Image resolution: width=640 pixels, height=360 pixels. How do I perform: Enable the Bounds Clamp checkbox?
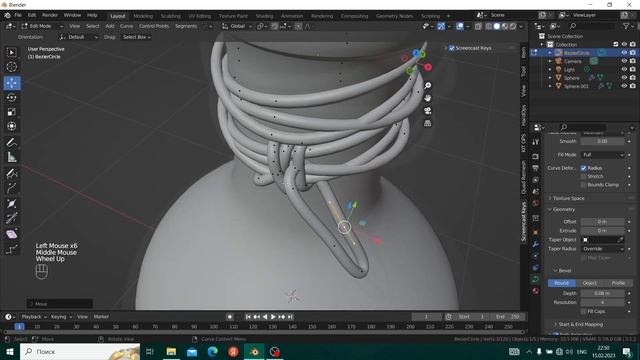point(583,185)
